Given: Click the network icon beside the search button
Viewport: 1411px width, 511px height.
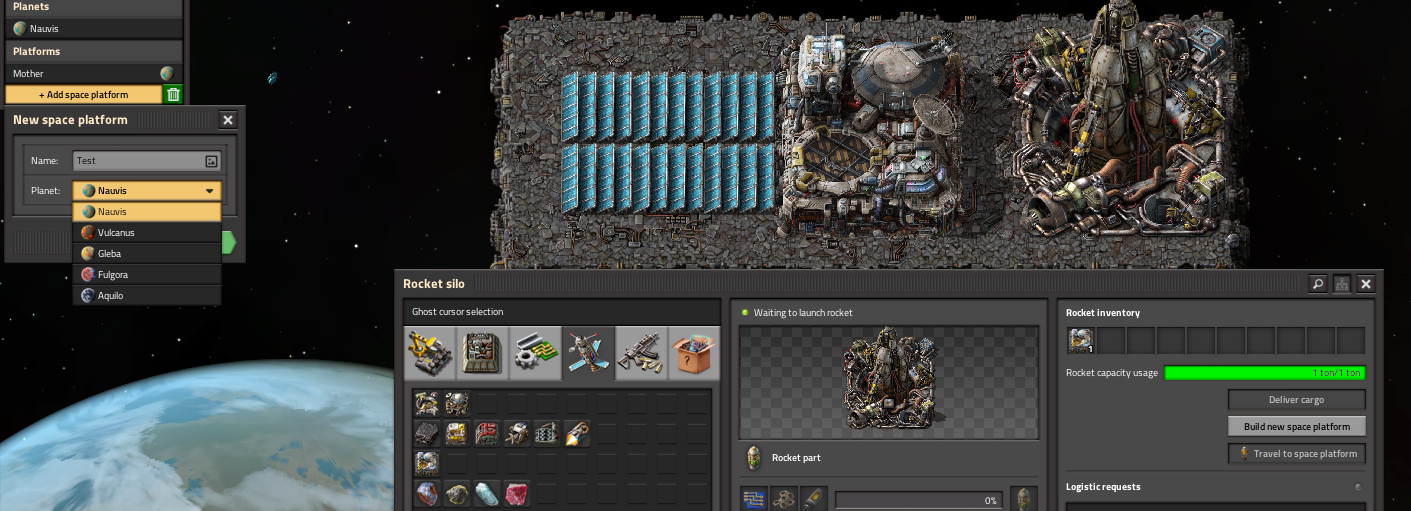Looking at the screenshot, I should click(x=1342, y=284).
